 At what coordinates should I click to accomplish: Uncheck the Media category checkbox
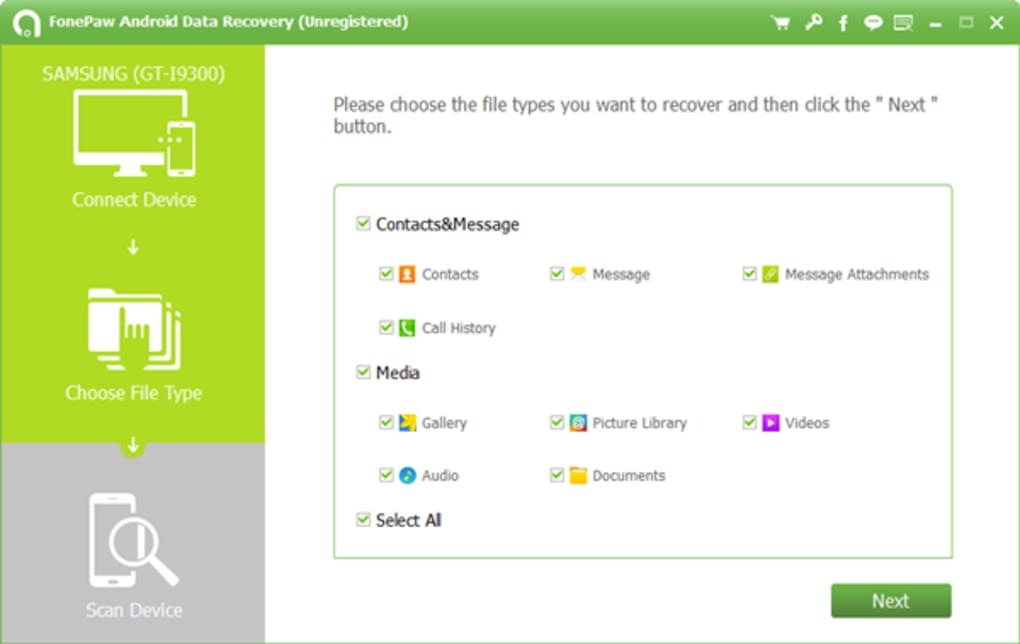tap(362, 371)
